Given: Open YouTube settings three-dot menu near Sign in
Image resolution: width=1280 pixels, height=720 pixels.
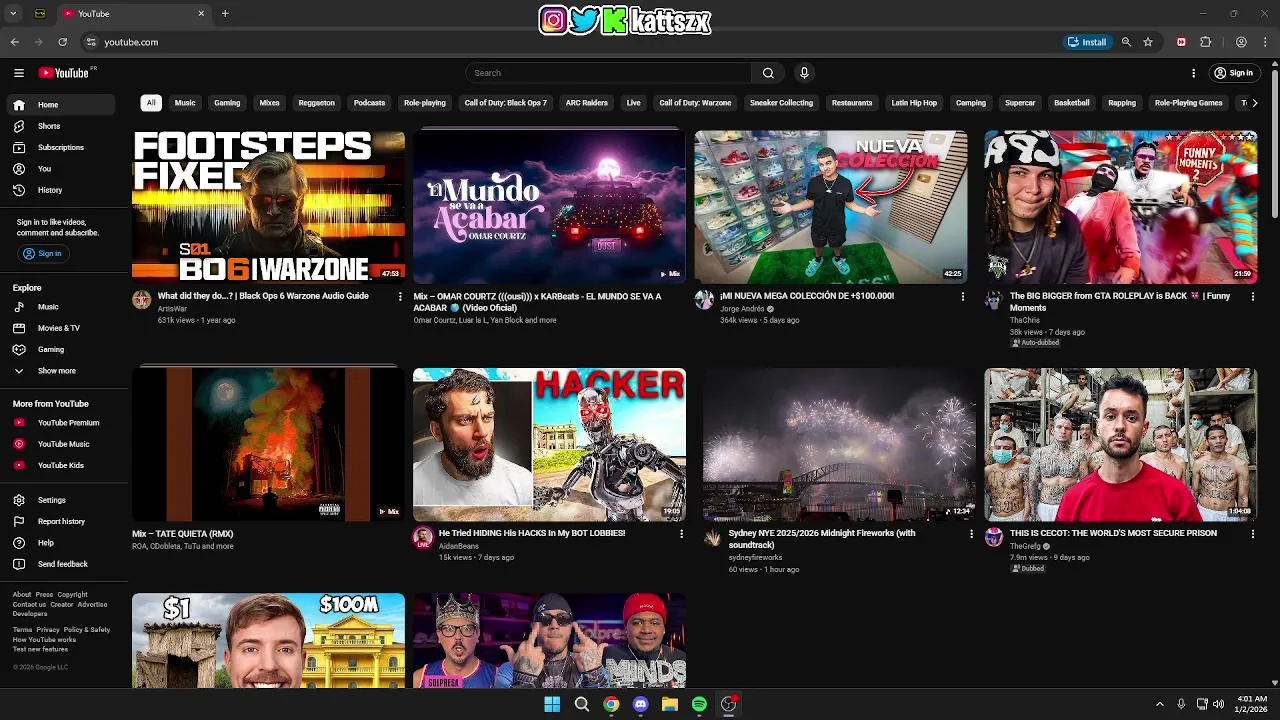Looking at the screenshot, I should [1193, 73].
